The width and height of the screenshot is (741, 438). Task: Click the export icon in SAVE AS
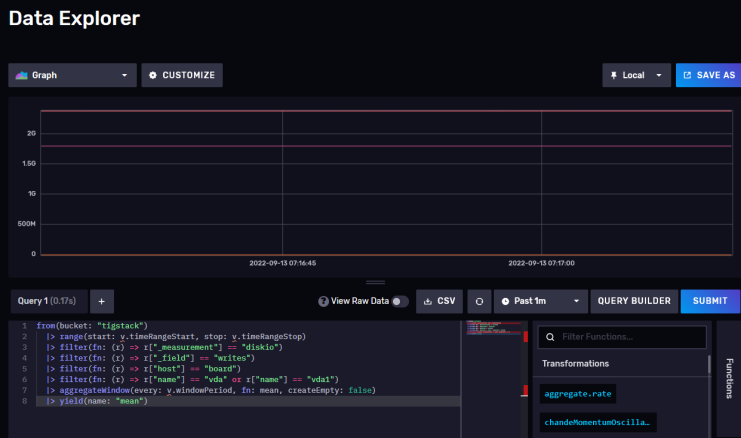687,75
